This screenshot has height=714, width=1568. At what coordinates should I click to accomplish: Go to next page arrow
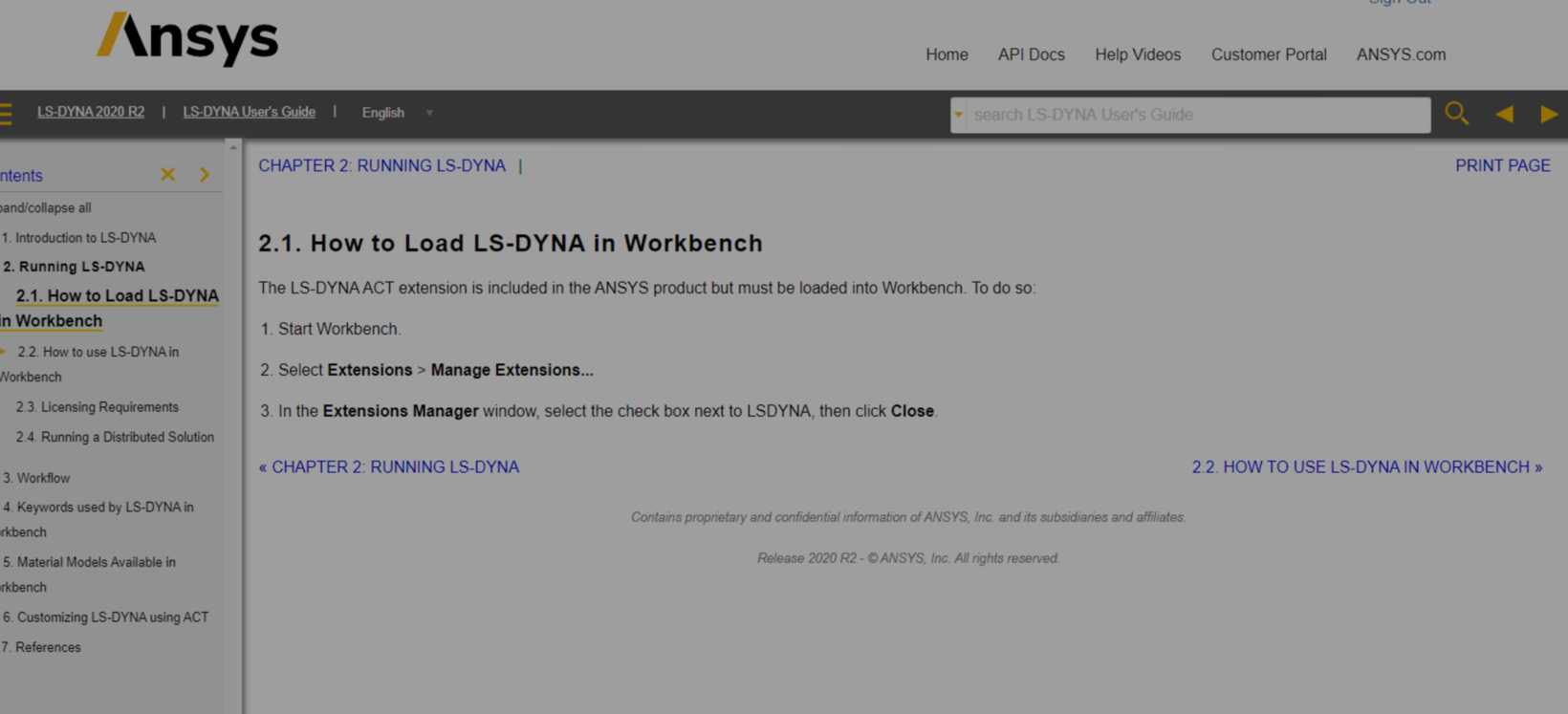click(x=1549, y=114)
